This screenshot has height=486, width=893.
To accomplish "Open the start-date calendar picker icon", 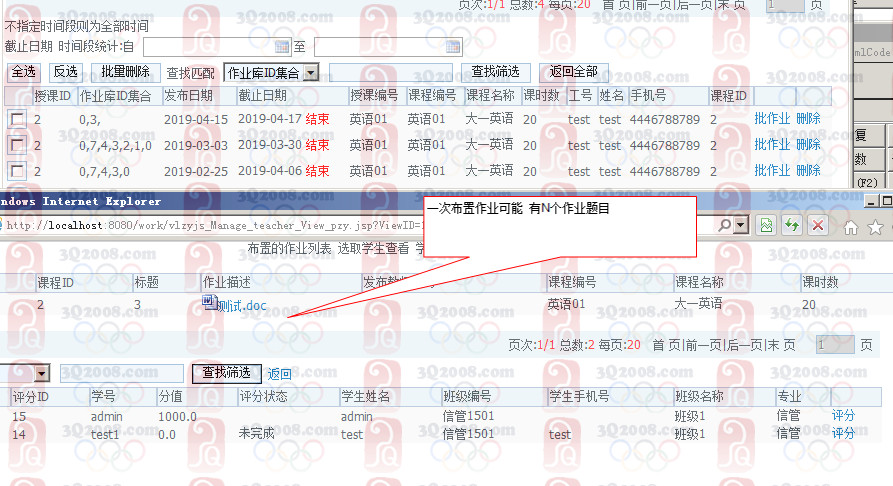I will point(282,47).
